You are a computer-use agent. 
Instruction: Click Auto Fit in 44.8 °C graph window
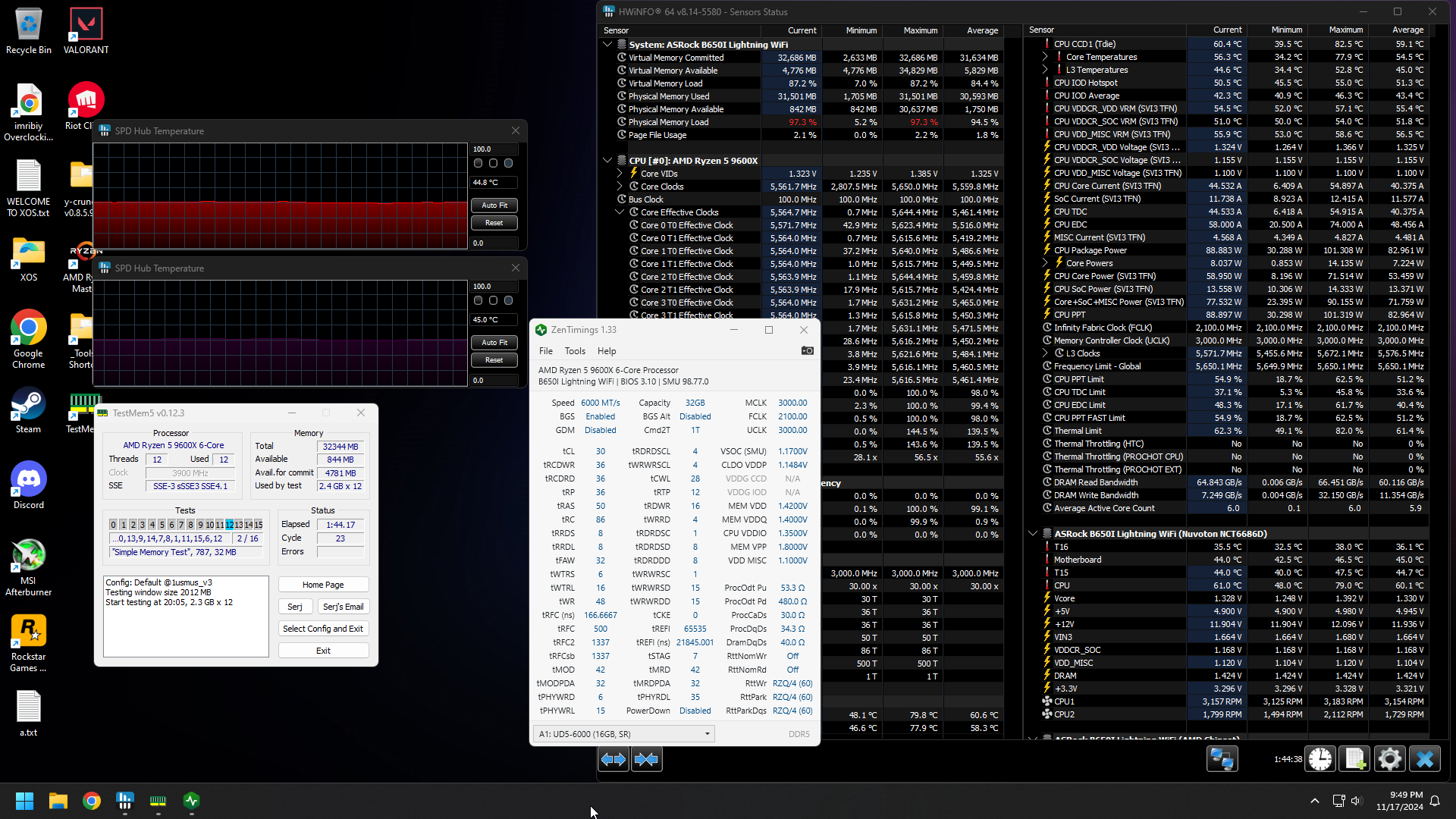click(494, 206)
